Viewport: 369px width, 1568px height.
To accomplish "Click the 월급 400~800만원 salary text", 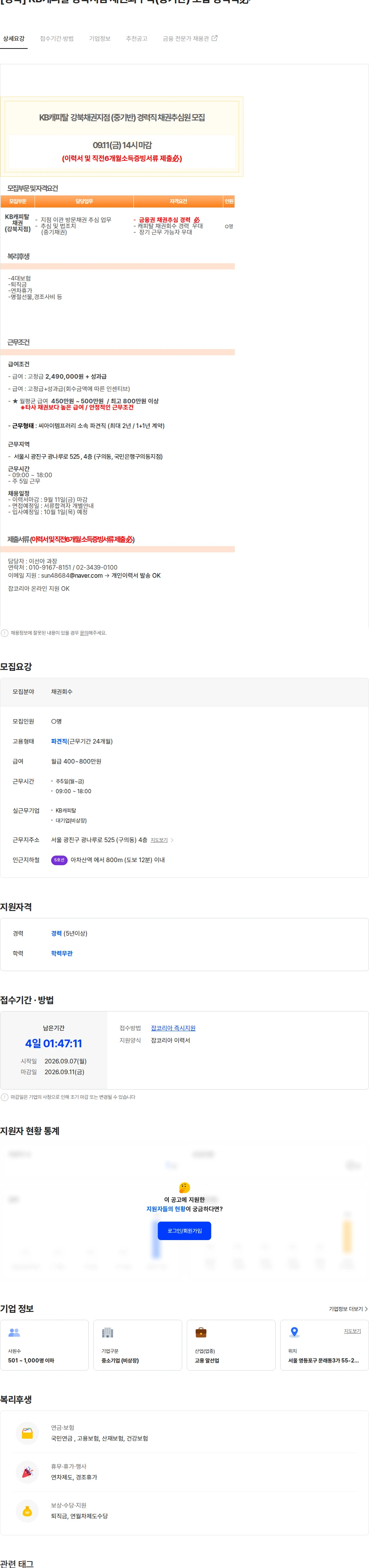I will click(x=76, y=761).
